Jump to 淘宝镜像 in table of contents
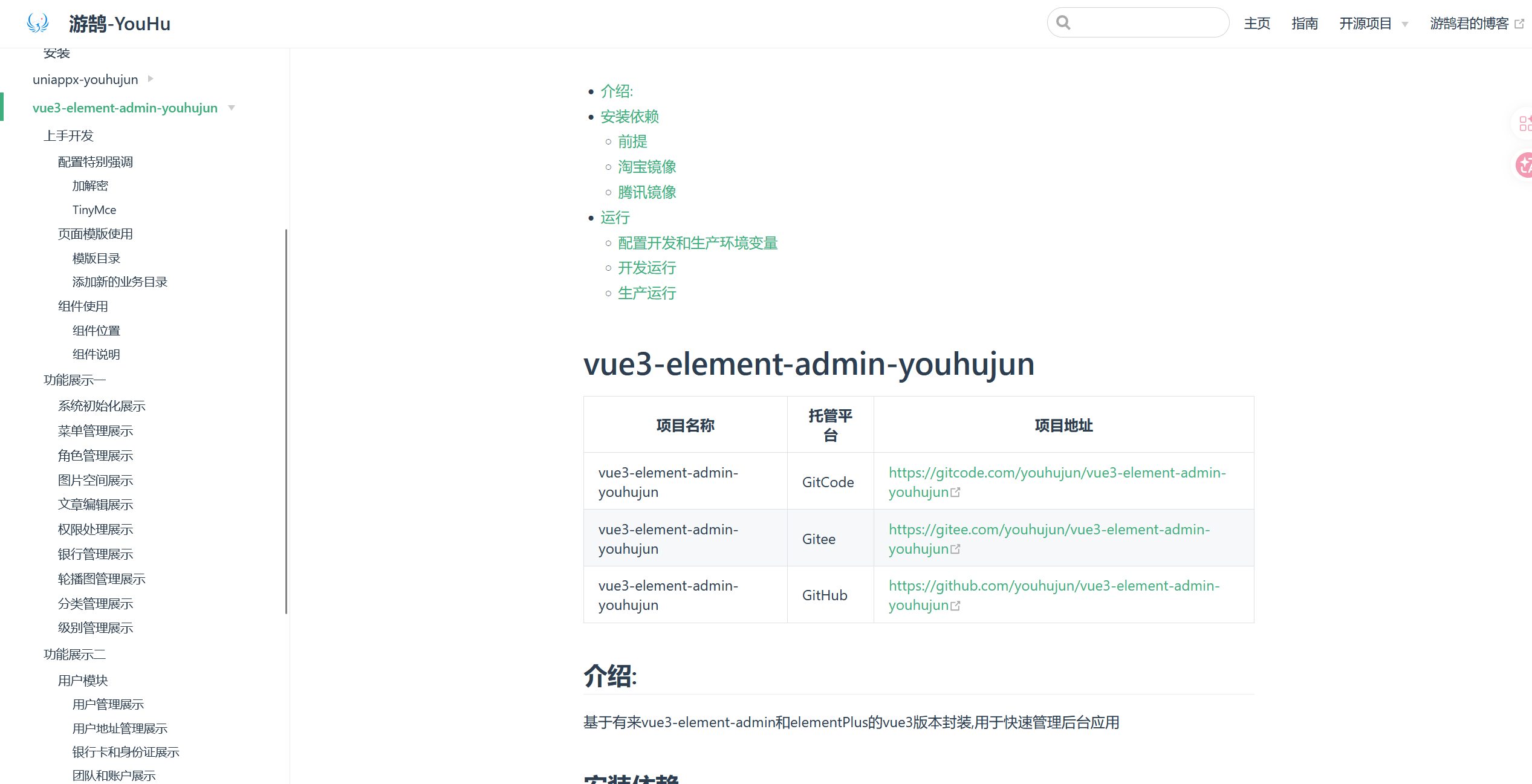The image size is (1532, 784). click(647, 167)
